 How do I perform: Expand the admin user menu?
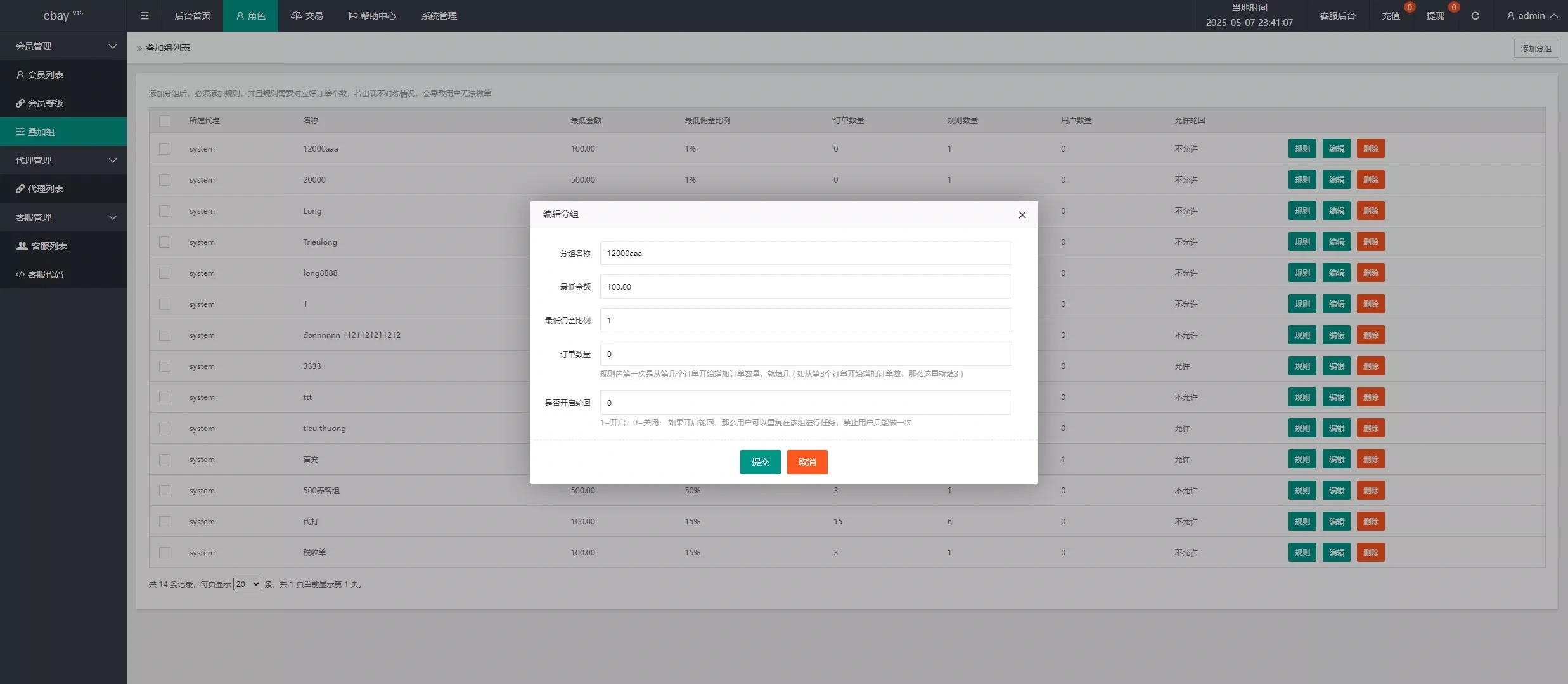pos(1531,16)
